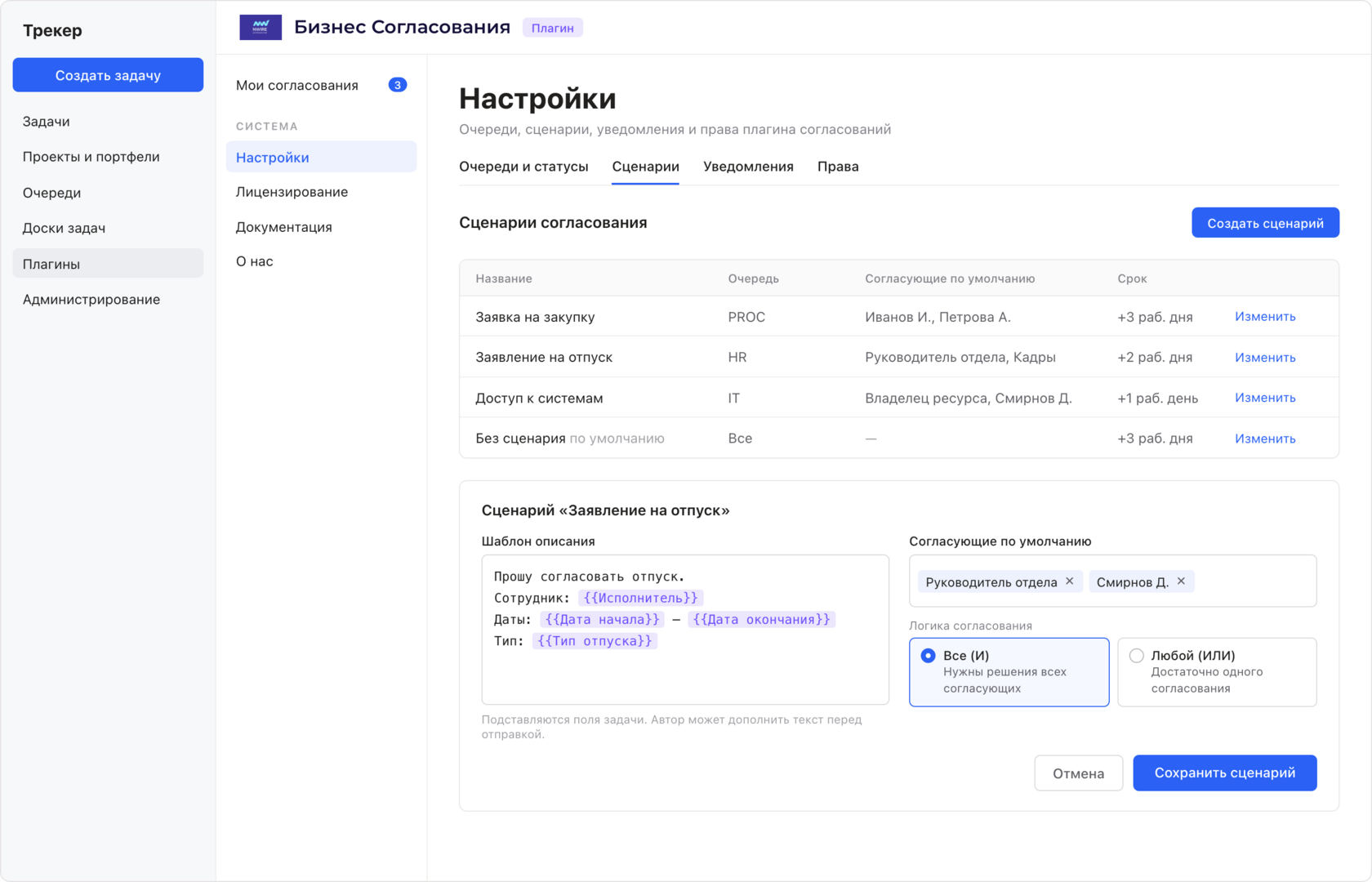Viewport: 1372px width, 882px height.
Task: Click the '+2 раб. дня' deadline cell
Action: [x=1155, y=358]
